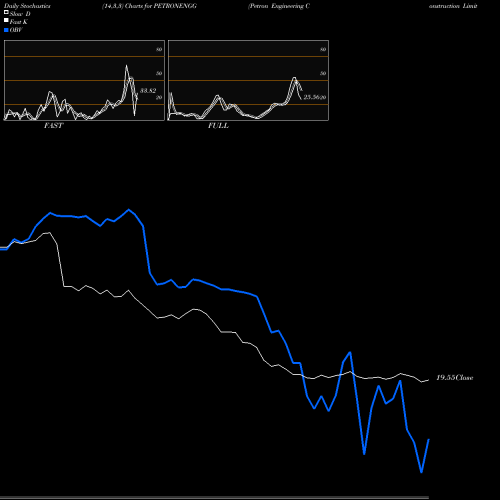Click the 'onstruction Limit' heading text
500x500 pixels.
click(453, 6)
